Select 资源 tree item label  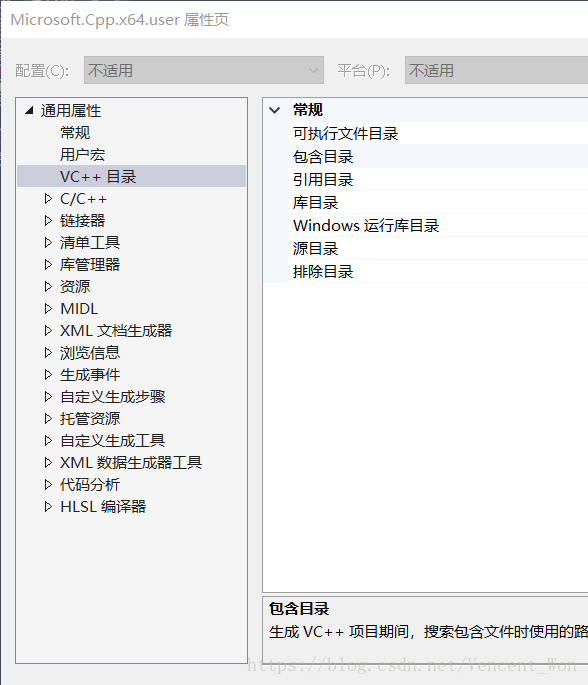[75, 287]
